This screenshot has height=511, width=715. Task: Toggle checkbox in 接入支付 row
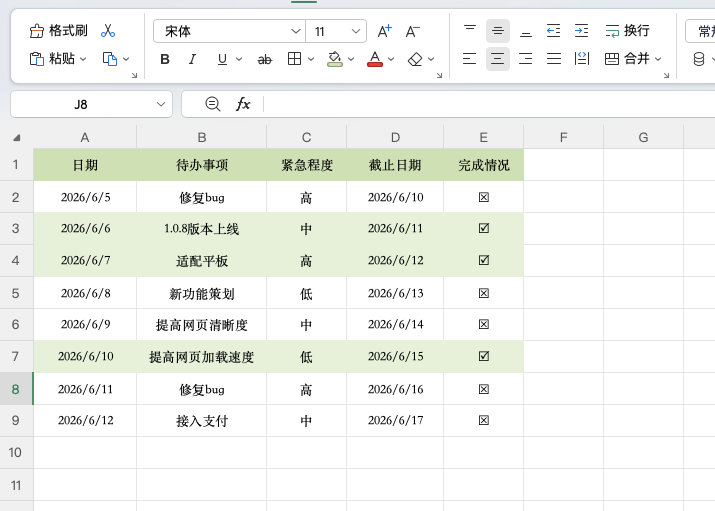(x=484, y=420)
